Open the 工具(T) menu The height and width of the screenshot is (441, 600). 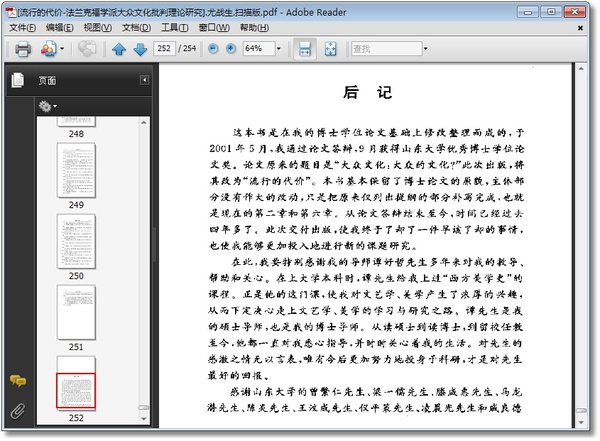click(x=174, y=28)
